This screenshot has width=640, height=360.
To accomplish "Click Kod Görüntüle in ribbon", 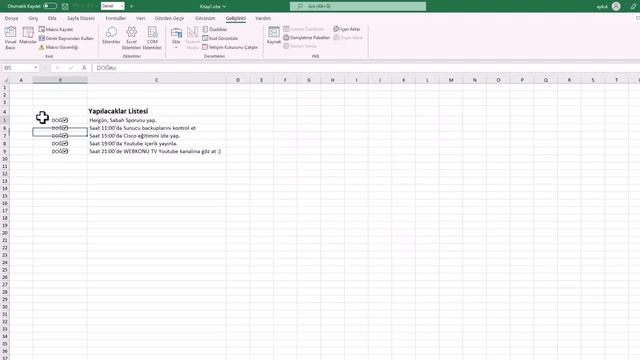I will [220, 38].
